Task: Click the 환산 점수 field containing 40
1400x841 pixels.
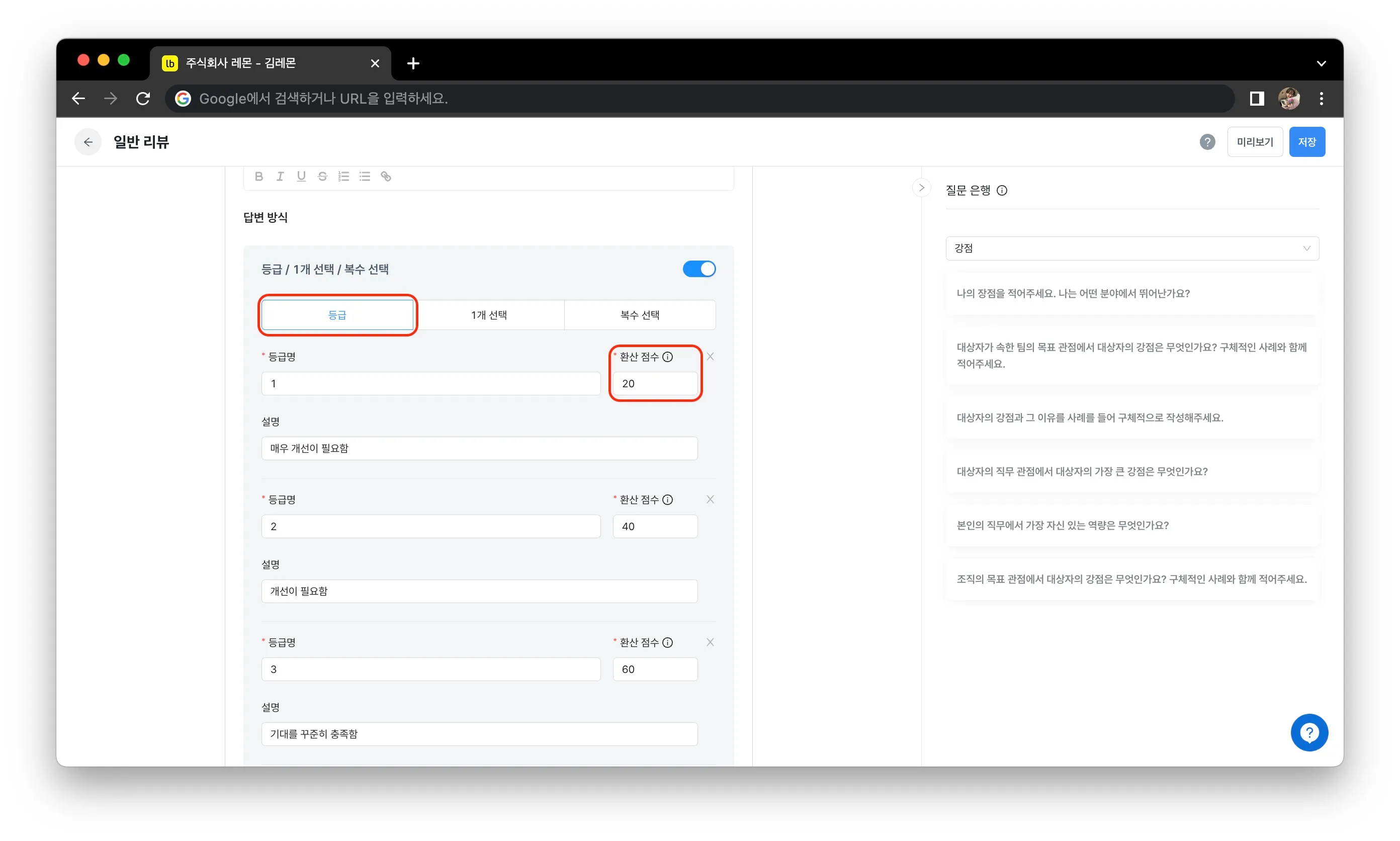Action: [x=655, y=527]
